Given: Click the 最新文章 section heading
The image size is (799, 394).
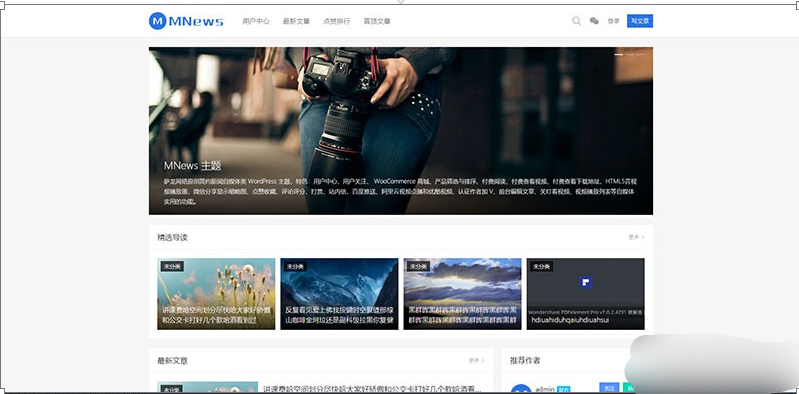Looking at the screenshot, I should tap(172, 361).
